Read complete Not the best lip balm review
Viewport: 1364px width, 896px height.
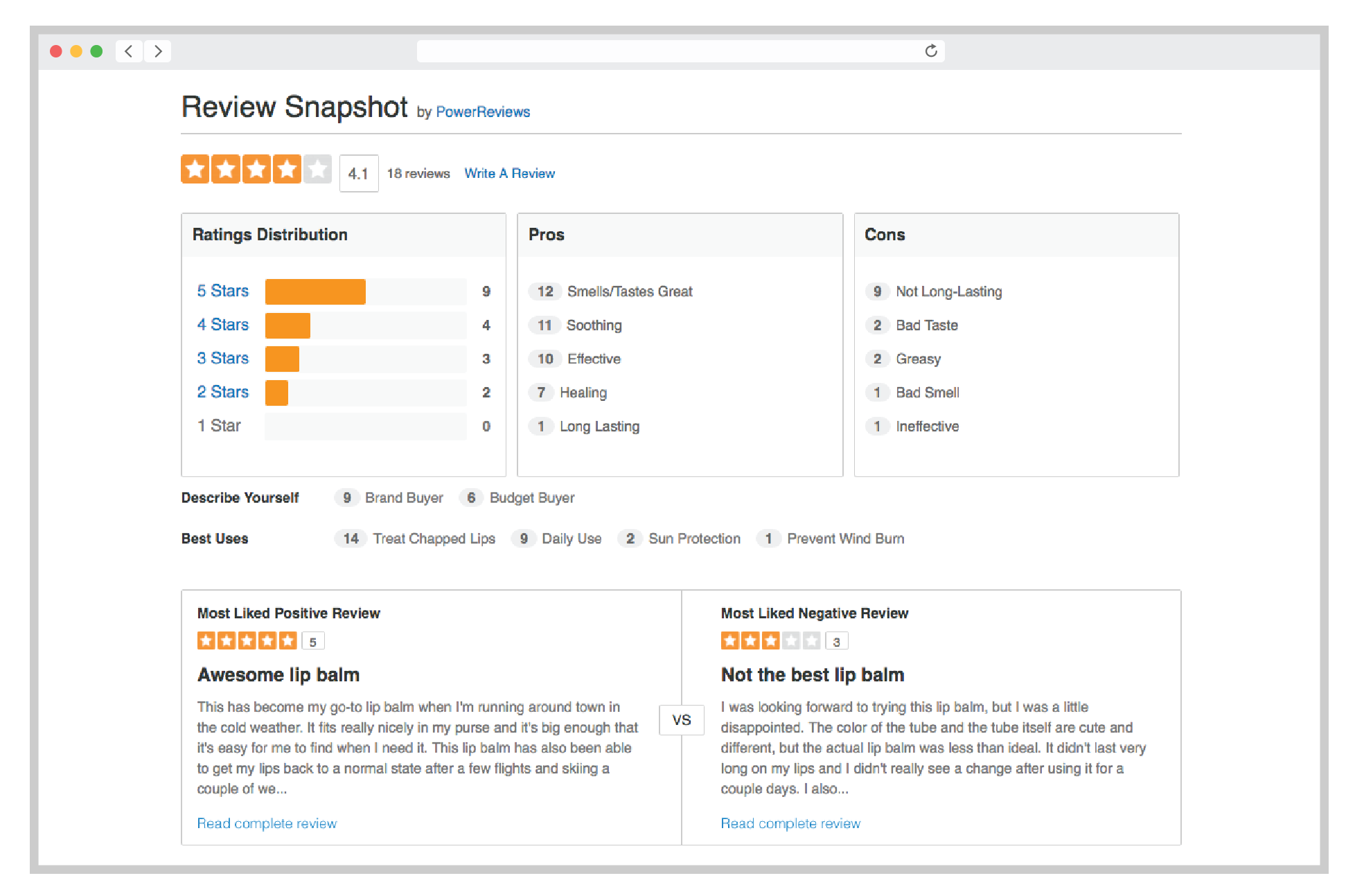(790, 823)
